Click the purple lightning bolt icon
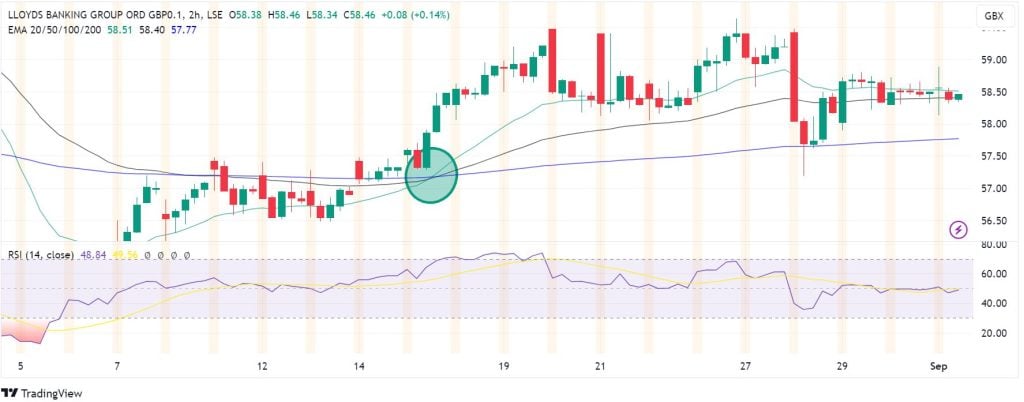 958,229
